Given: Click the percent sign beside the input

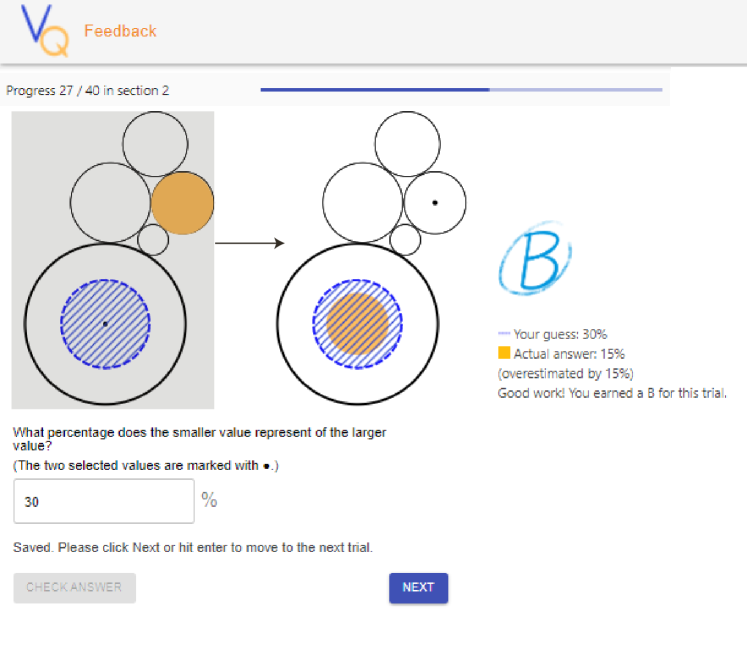Looking at the screenshot, I should [x=209, y=500].
